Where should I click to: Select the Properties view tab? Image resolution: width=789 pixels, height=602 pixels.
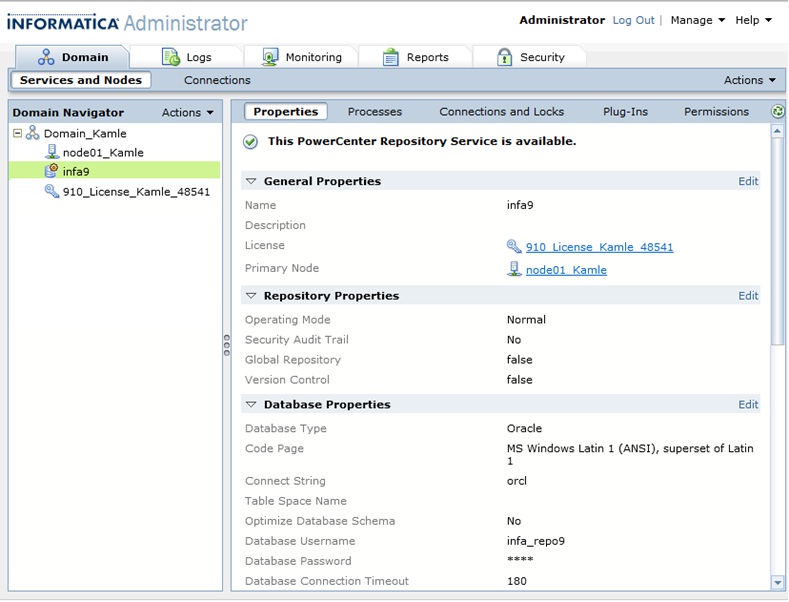[x=285, y=111]
